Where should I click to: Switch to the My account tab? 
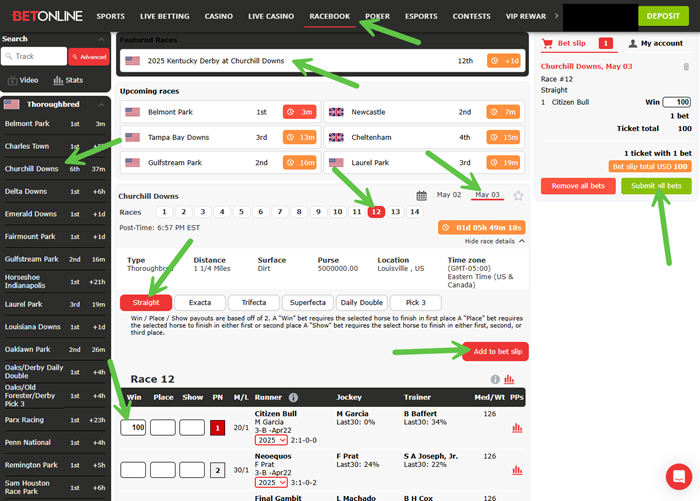pyautogui.click(x=655, y=44)
